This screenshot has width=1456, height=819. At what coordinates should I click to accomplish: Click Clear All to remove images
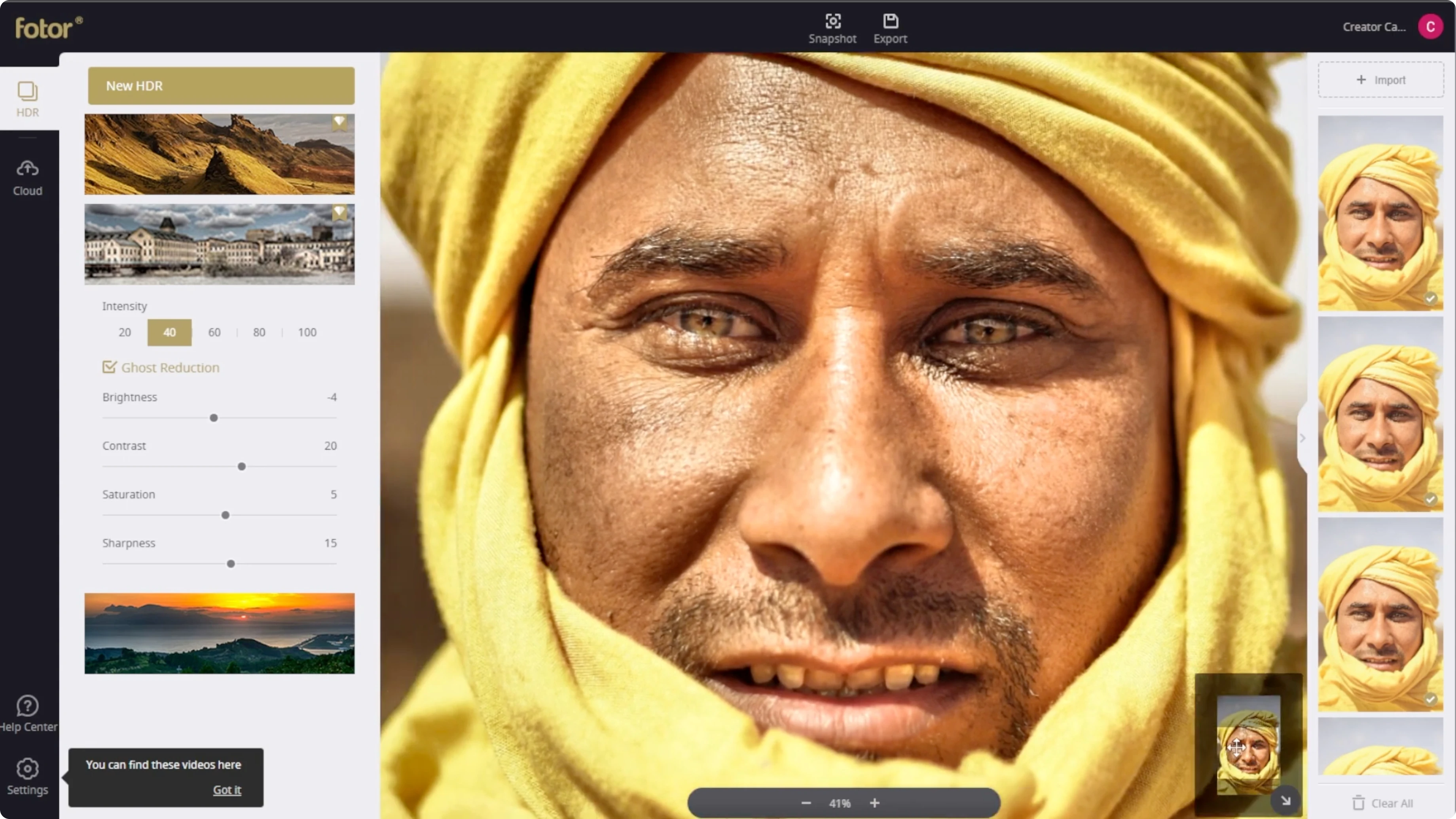click(1382, 803)
